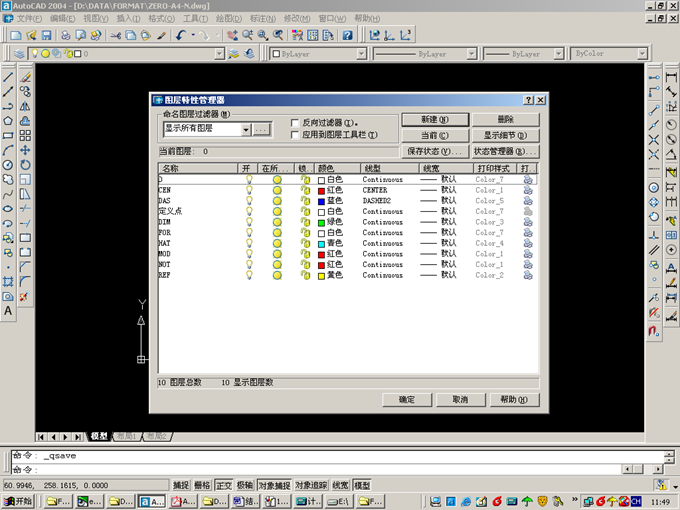Click the Linear Dimension tool icon
680x510 pixels.
coord(671,78)
